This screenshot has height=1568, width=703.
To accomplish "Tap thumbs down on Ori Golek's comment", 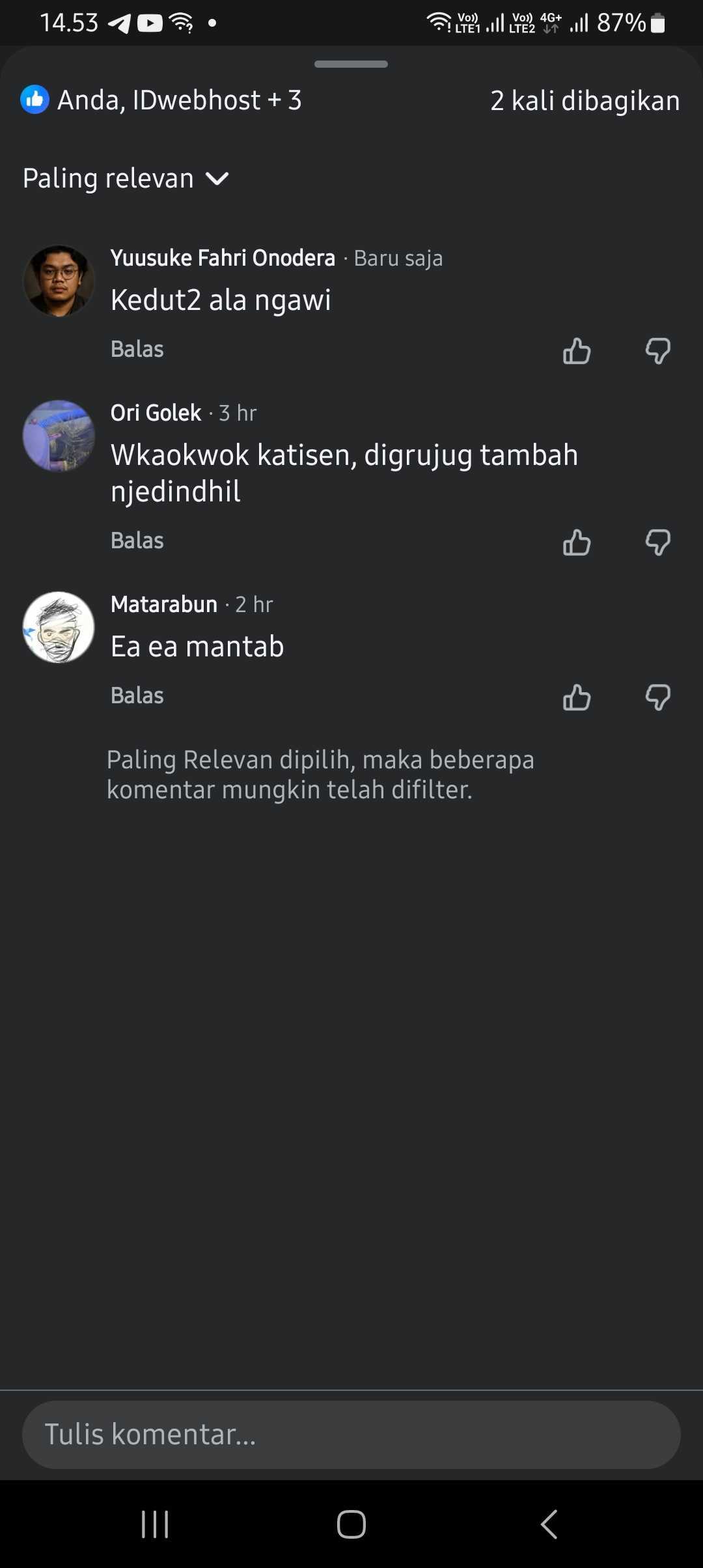I will pos(657,542).
